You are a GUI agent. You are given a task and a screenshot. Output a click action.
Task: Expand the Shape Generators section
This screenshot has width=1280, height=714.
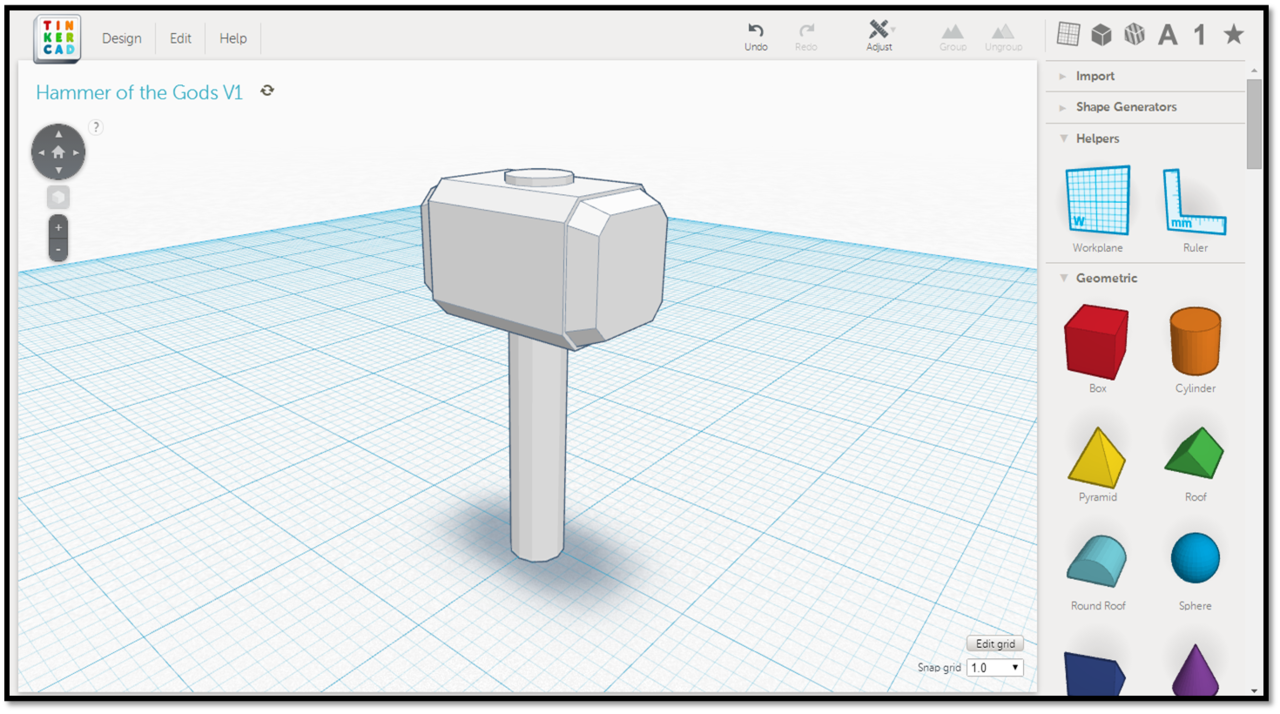pyautogui.click(x=1125, y=107)
